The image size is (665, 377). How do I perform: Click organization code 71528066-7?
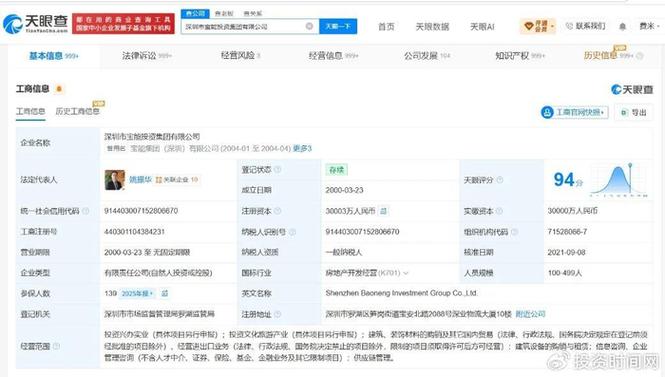pyautogui.click(x=567, y=232)
